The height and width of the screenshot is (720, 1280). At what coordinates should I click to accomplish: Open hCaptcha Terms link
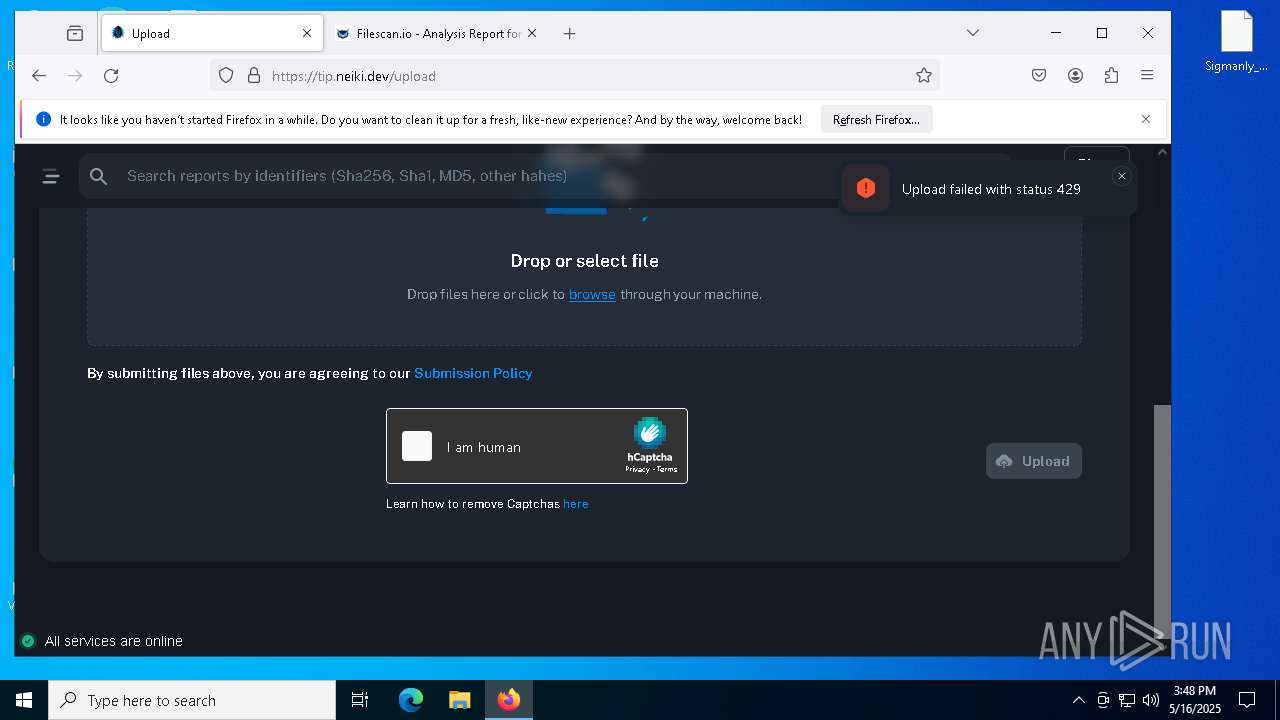(667, 469)
